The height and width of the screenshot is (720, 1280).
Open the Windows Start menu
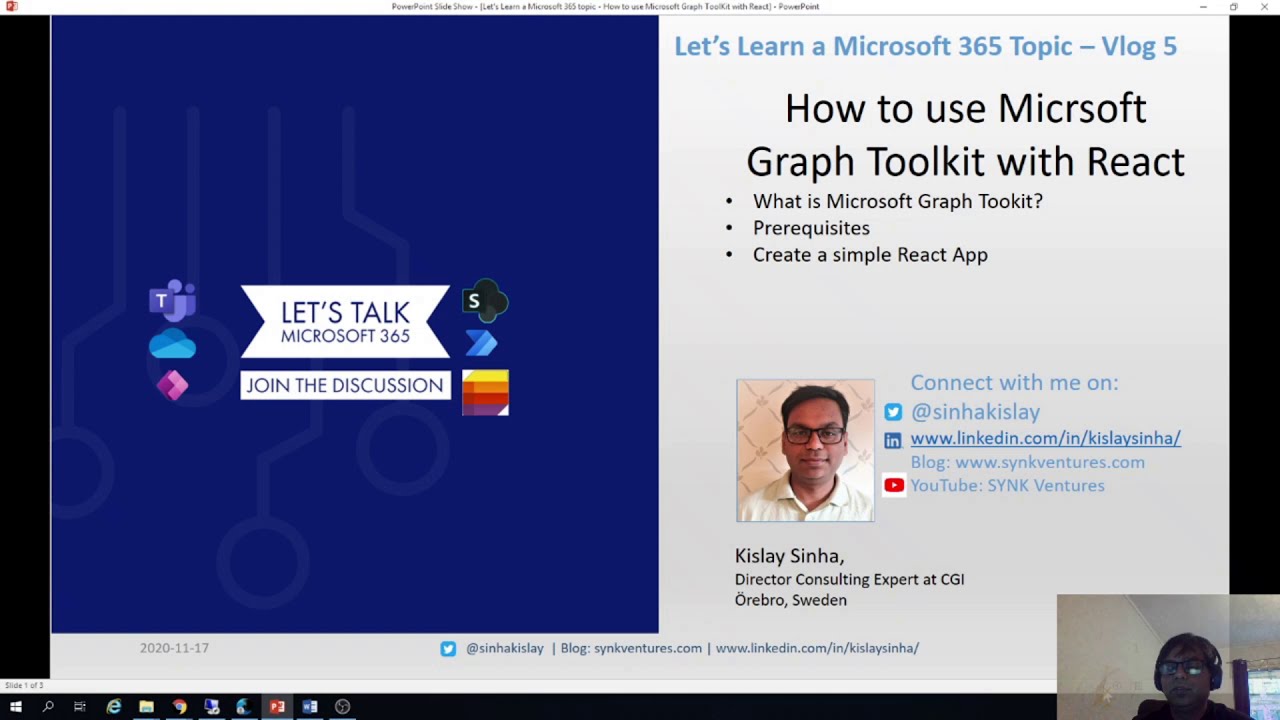(x=15, y=707)
